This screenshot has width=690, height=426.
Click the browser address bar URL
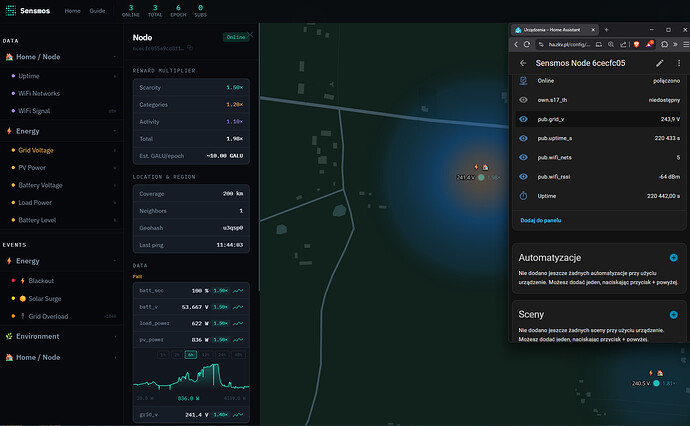(x=569, y=44)
